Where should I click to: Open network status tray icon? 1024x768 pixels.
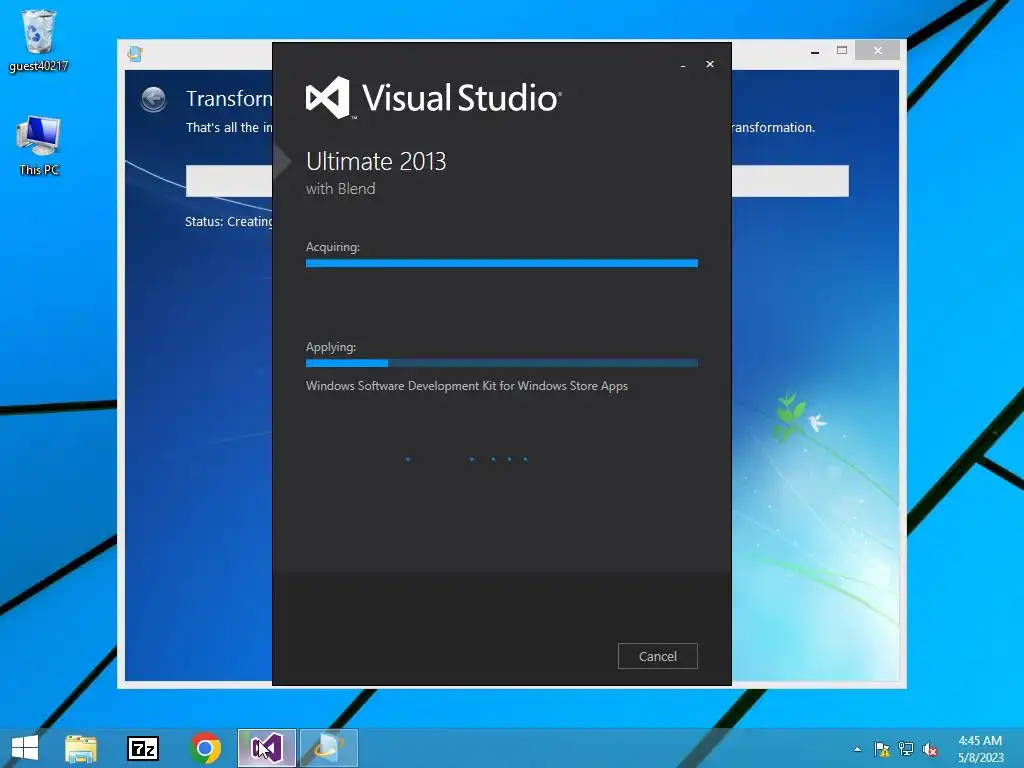coord(906,749)
